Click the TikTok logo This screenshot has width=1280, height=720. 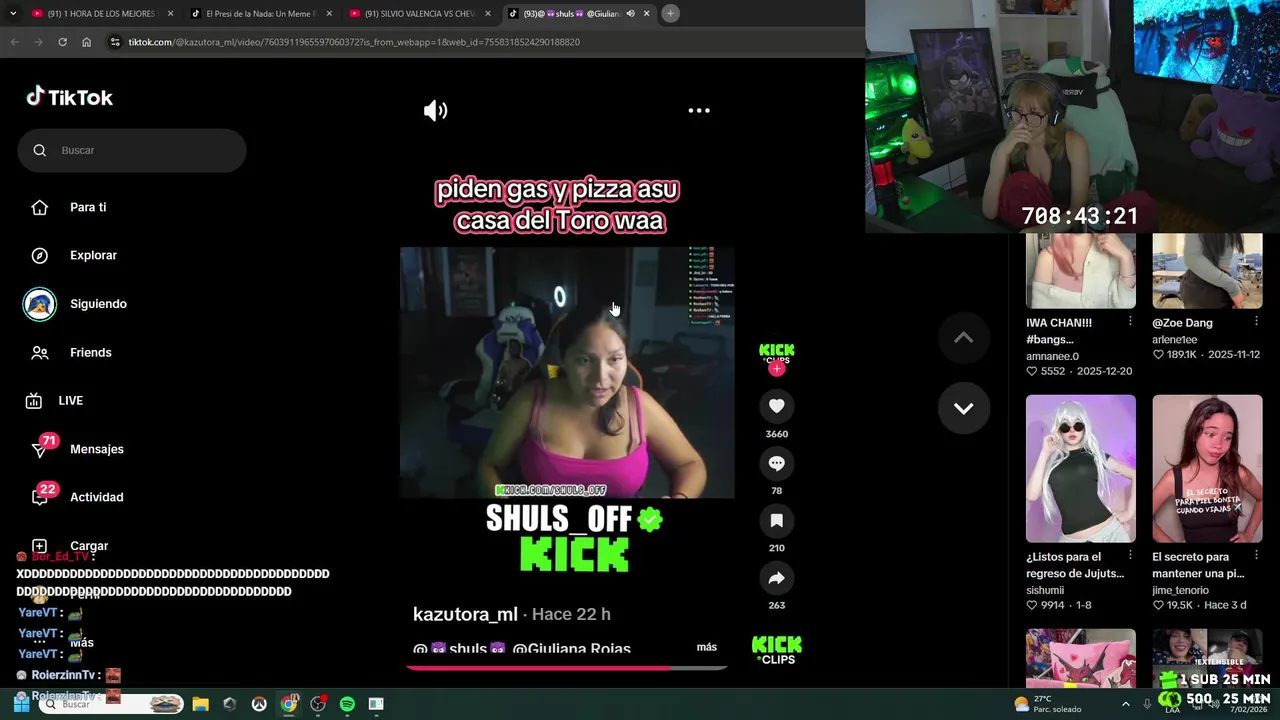(69, 97)
